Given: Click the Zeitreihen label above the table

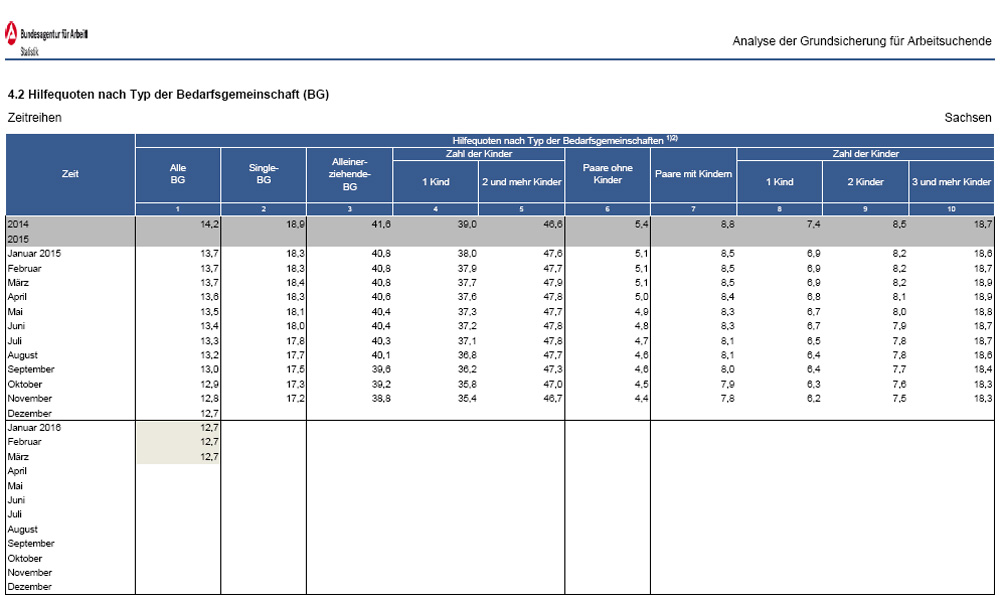Looking at the screenshot, I should pos(34,118).
